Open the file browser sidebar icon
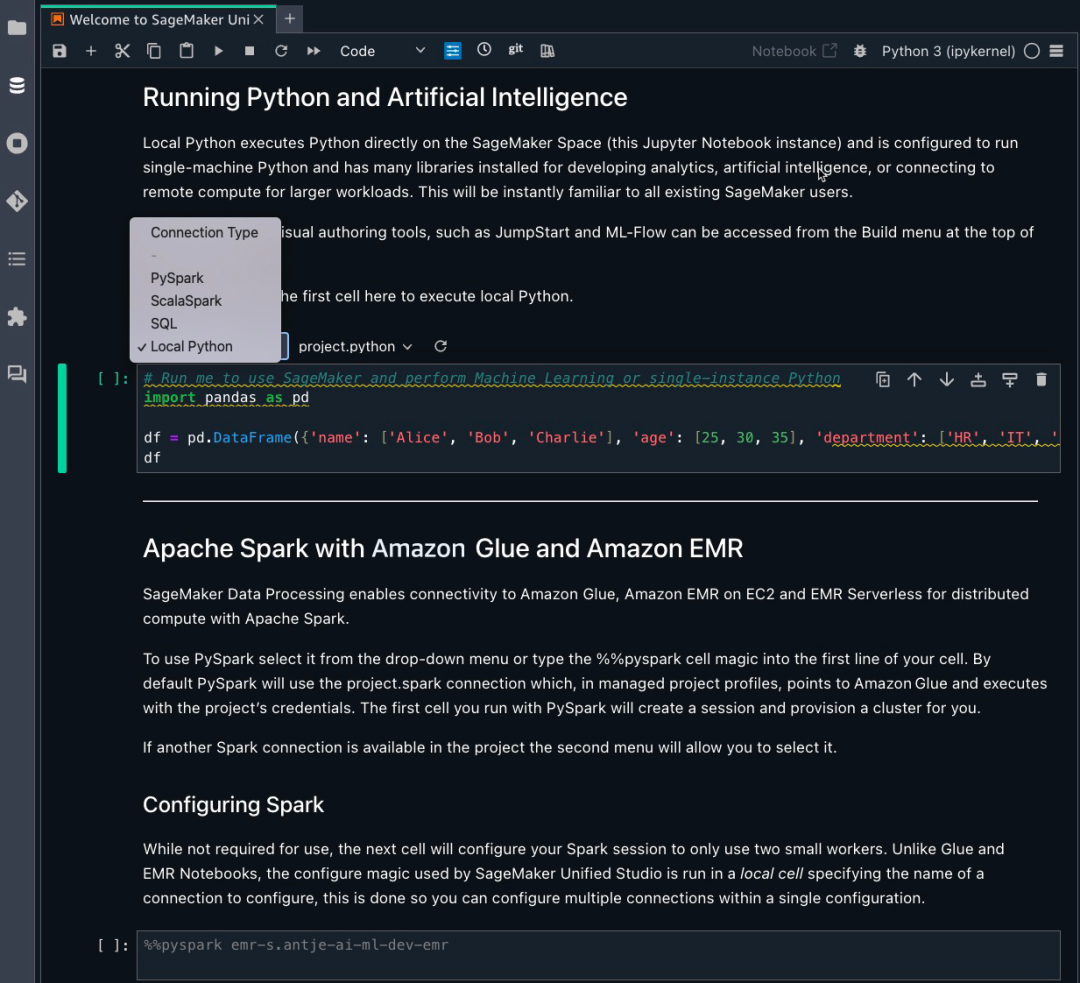Screen dimensions: 1080x983 tap(17, 28)
